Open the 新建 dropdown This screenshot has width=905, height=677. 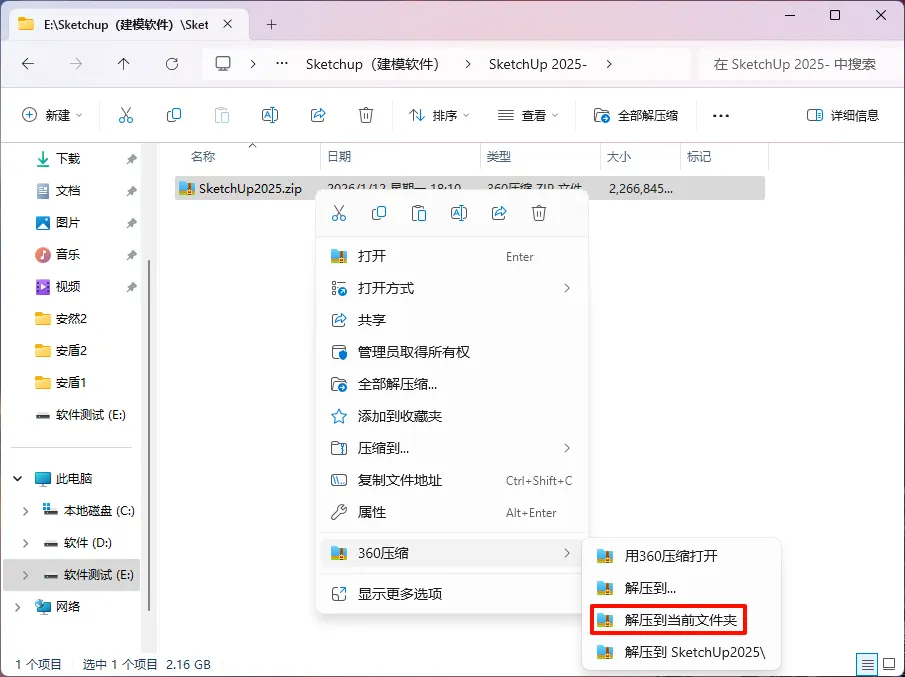[x=52, y=115]
